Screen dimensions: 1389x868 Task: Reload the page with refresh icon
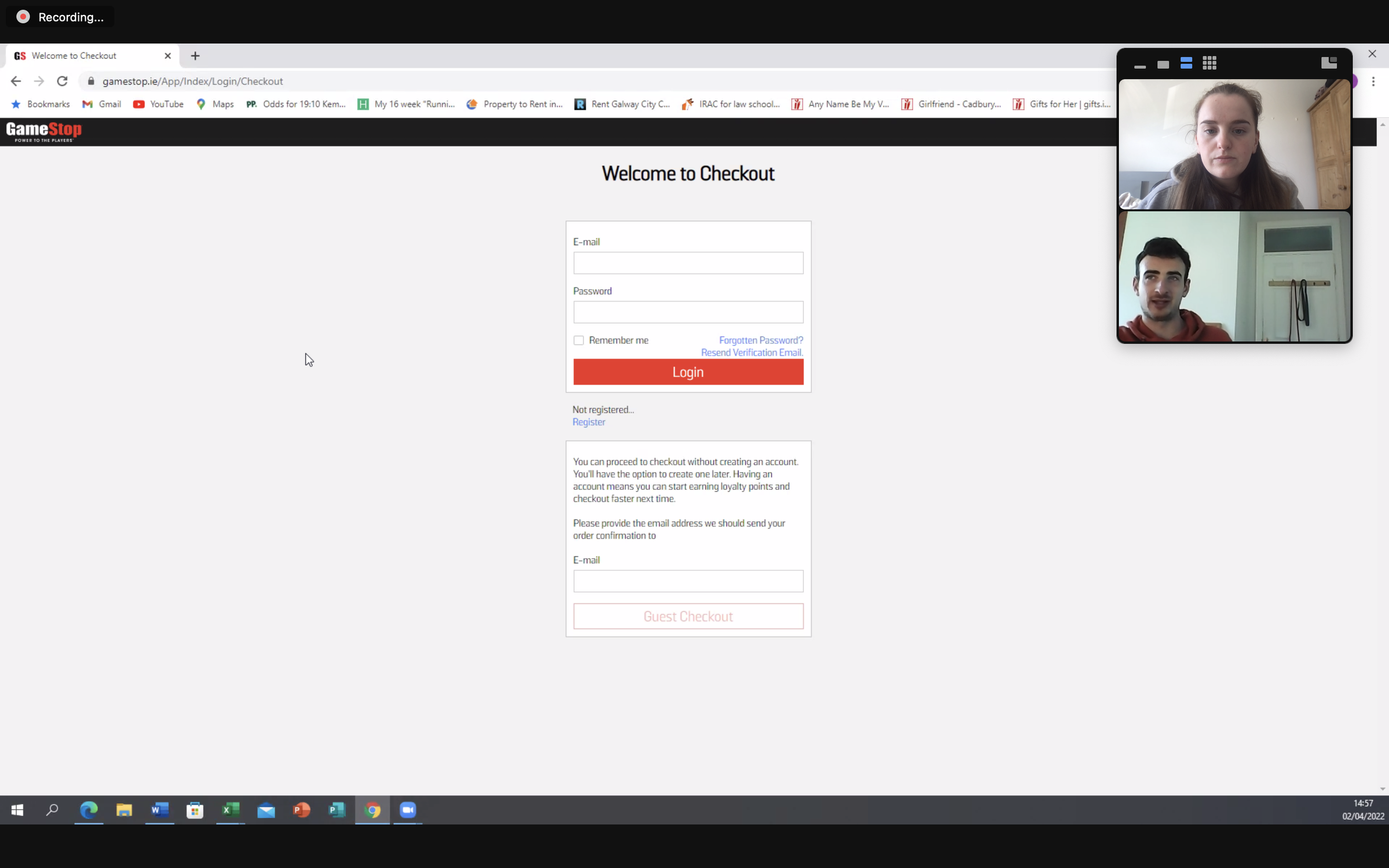pyautogui.click(x=62, y=81)
